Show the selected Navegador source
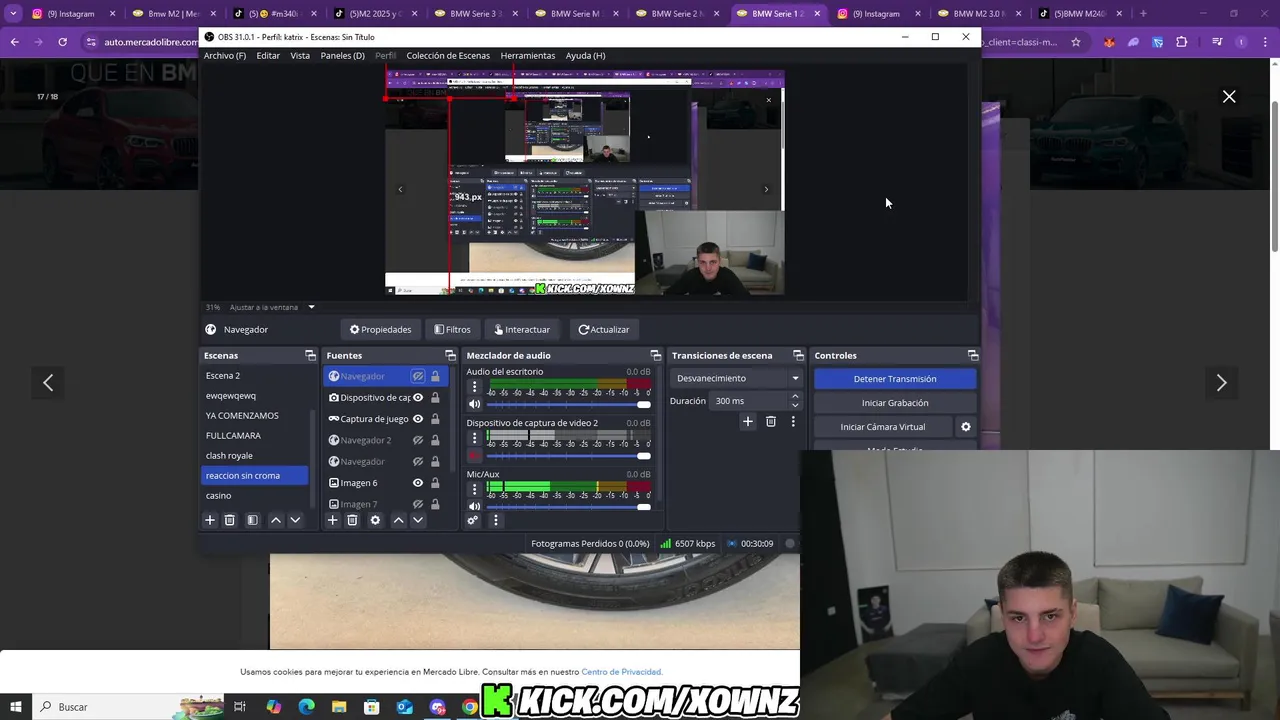 [418, 376]
